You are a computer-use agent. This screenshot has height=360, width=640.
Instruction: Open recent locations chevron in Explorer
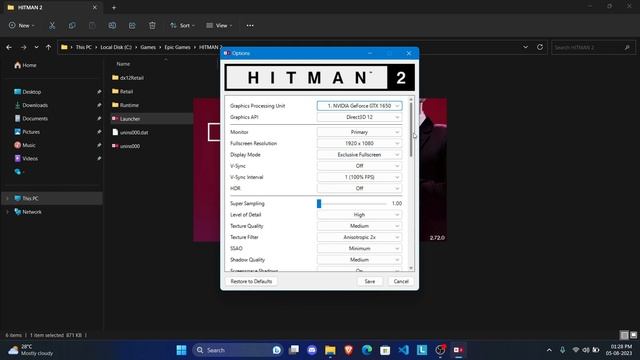tap(36, 47)
